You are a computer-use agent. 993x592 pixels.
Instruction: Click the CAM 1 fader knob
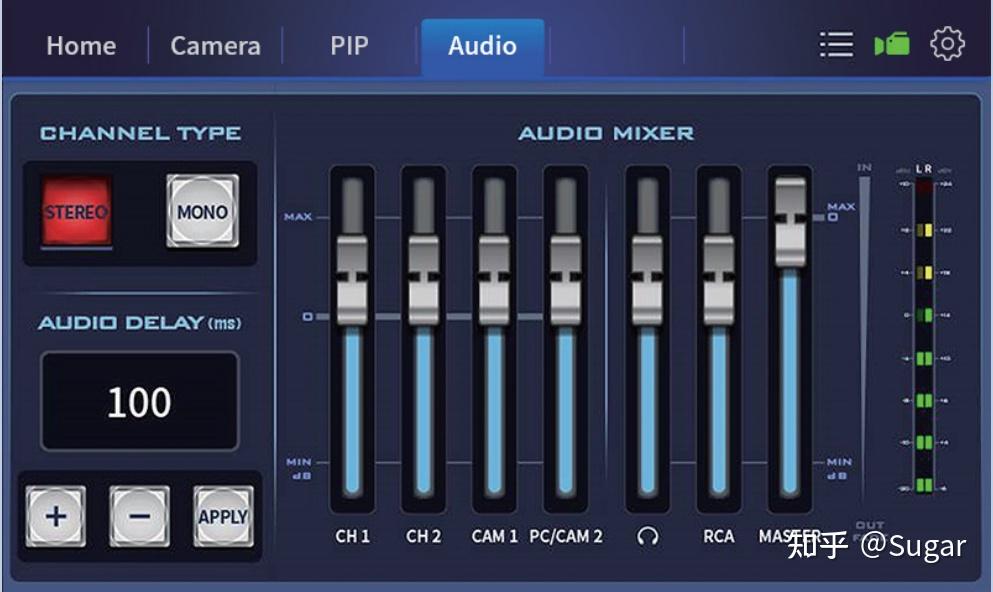point(495,280)
